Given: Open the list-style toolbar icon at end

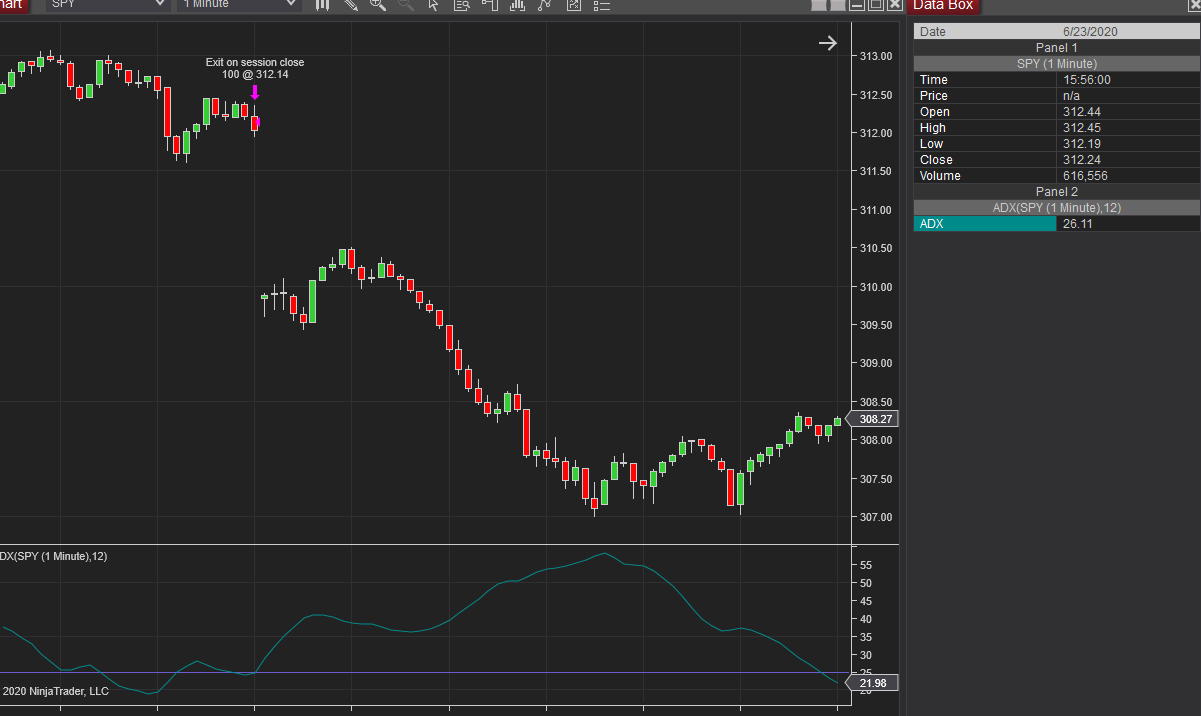Looking at the screenshot, I should (601, 5).
